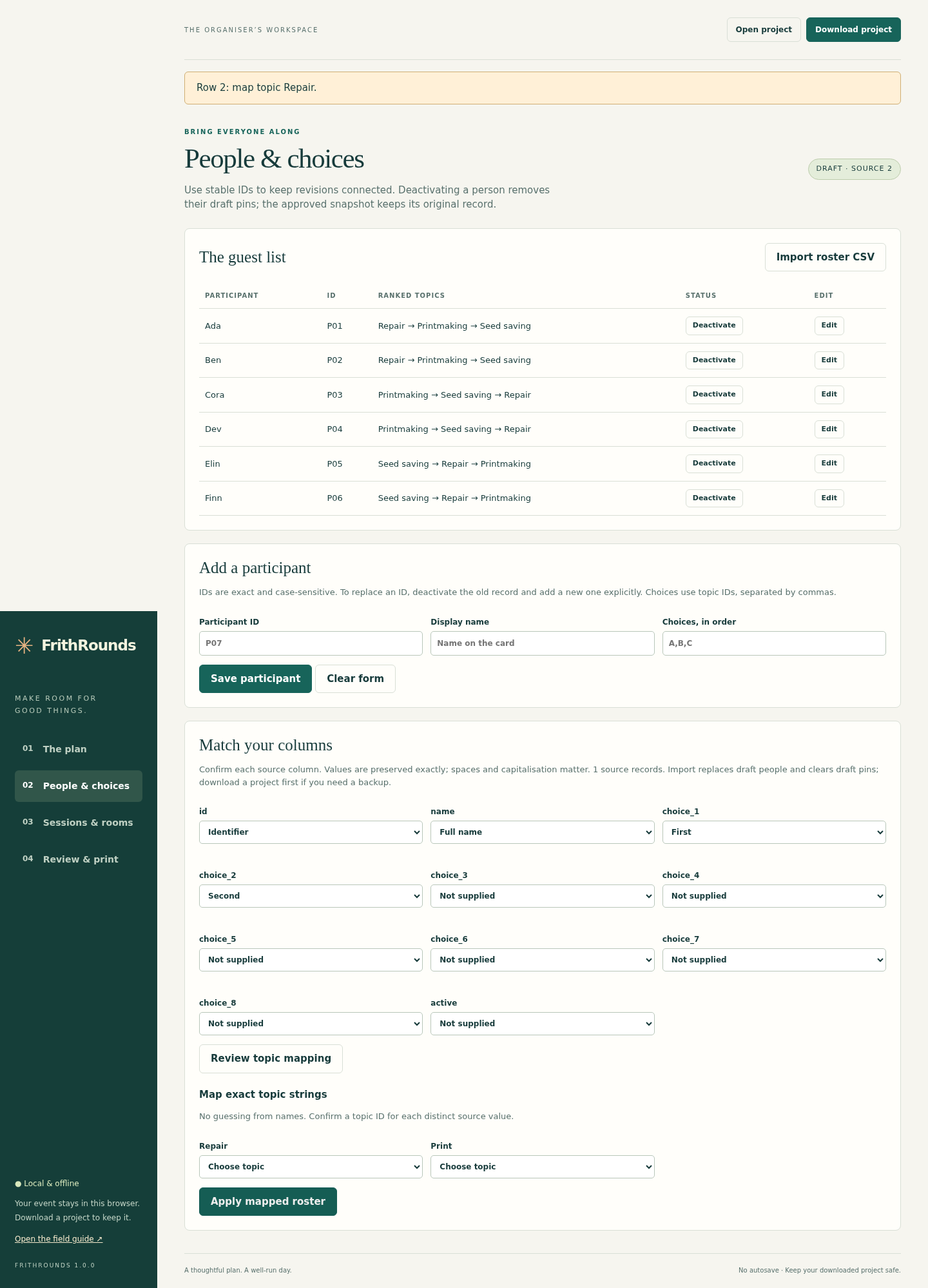This screenshot has height=1288, width=928.
Task: Open the choice_1 dropdown
Action: (774, 832)
